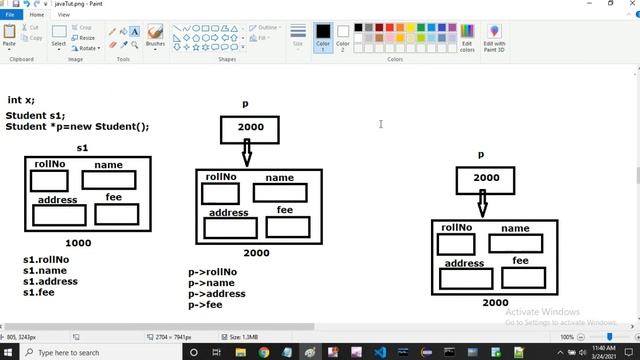Open the Windows Start menu
Screen dimensions: 640x360
9,352
